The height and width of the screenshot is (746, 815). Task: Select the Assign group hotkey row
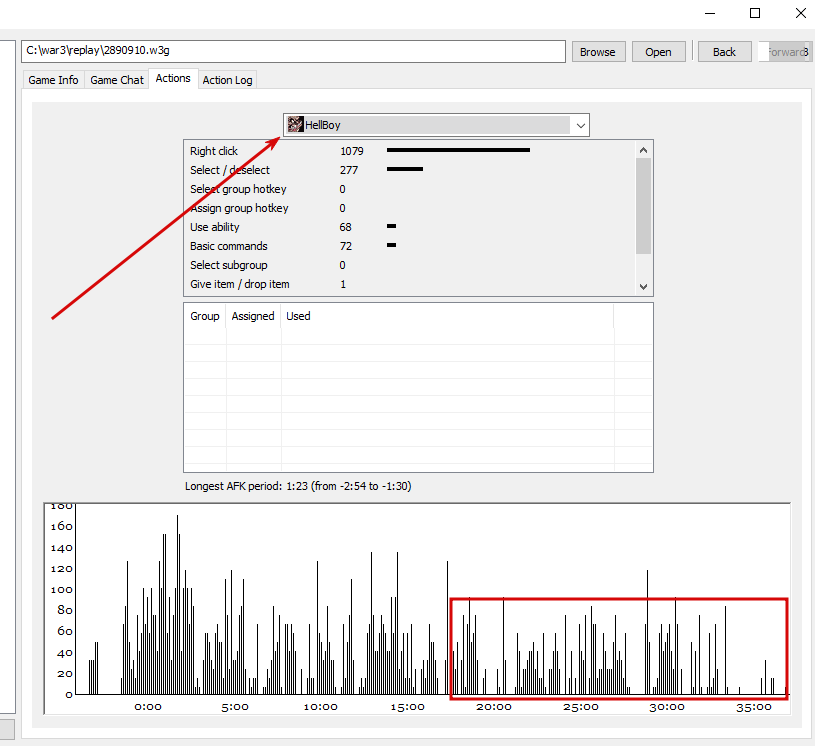click(x=410, y=208)
